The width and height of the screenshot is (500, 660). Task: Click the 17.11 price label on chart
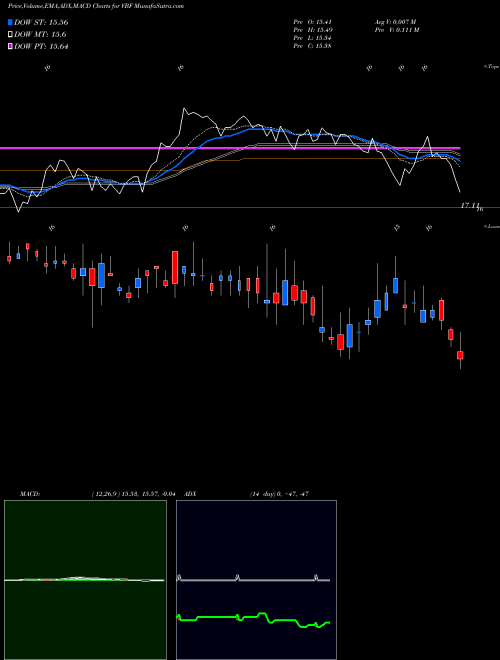pyautogui.click(x=471, y=205)
